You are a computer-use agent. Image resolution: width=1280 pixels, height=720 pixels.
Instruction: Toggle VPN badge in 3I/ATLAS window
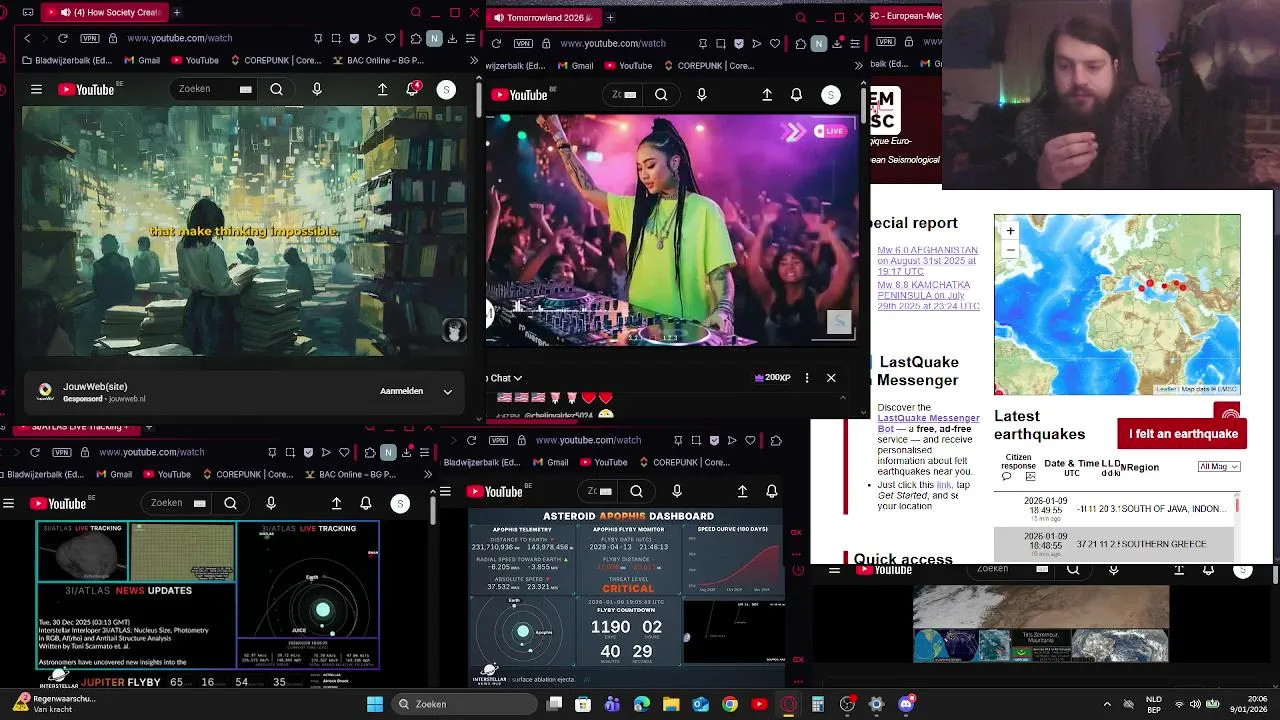coord(62,452)
